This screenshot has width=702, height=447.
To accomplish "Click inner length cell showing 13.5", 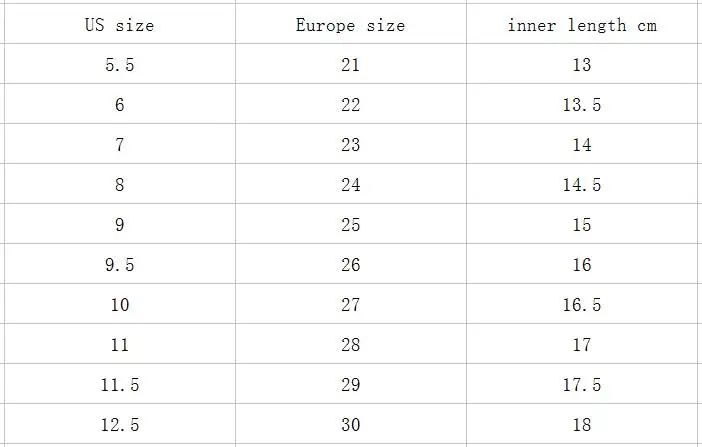I will [582, 105].
